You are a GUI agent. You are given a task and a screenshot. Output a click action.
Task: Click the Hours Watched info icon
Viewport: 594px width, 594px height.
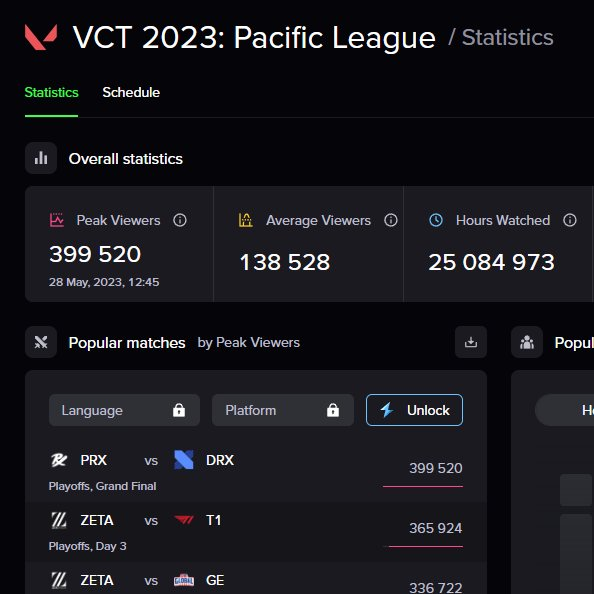(x=569, y=220)
